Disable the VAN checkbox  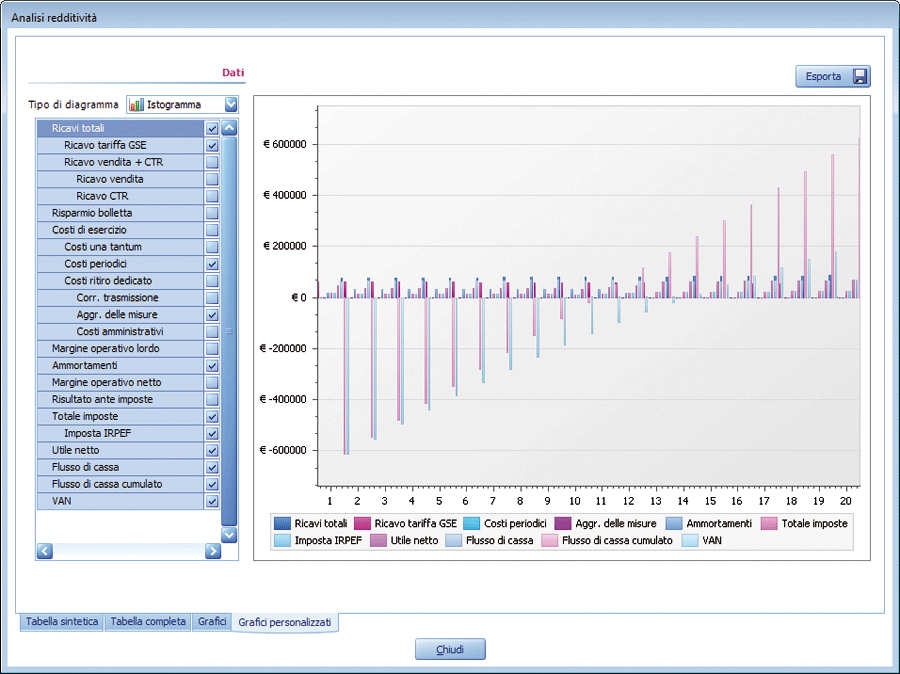(x=210, y=501)
